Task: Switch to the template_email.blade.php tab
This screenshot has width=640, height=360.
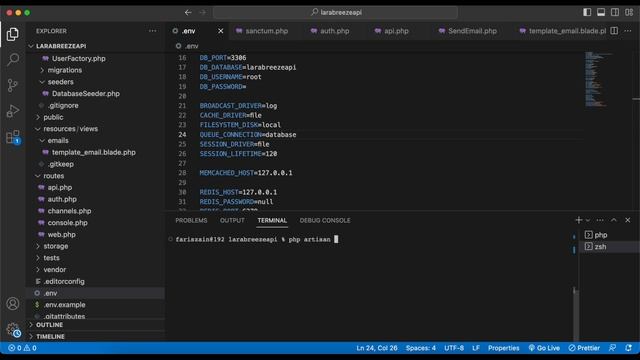Action: point(562,31)
